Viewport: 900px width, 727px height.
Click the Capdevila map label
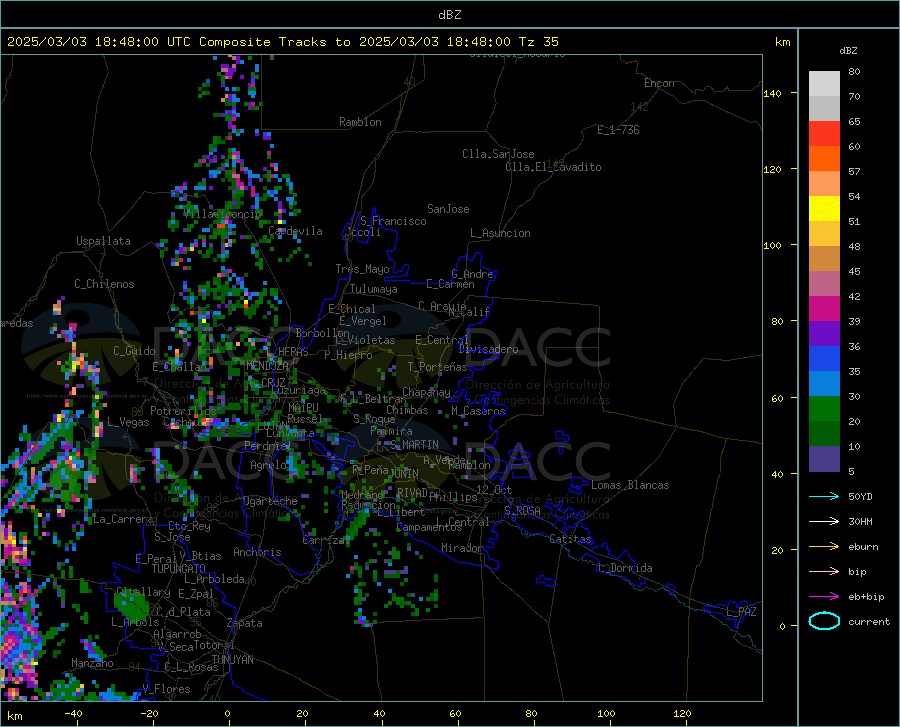click(295, 231)
